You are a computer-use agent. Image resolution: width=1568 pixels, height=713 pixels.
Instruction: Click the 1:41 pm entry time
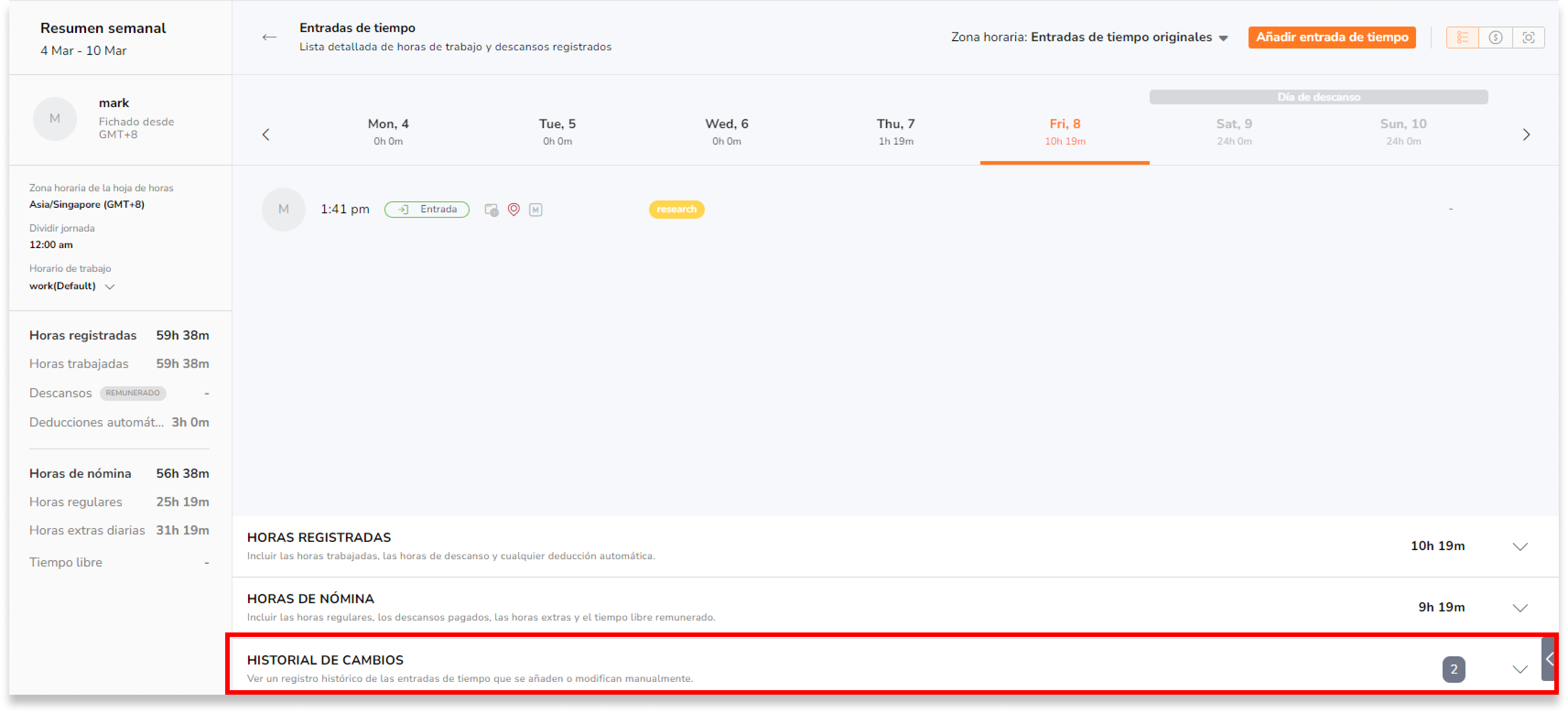[345, 210]
